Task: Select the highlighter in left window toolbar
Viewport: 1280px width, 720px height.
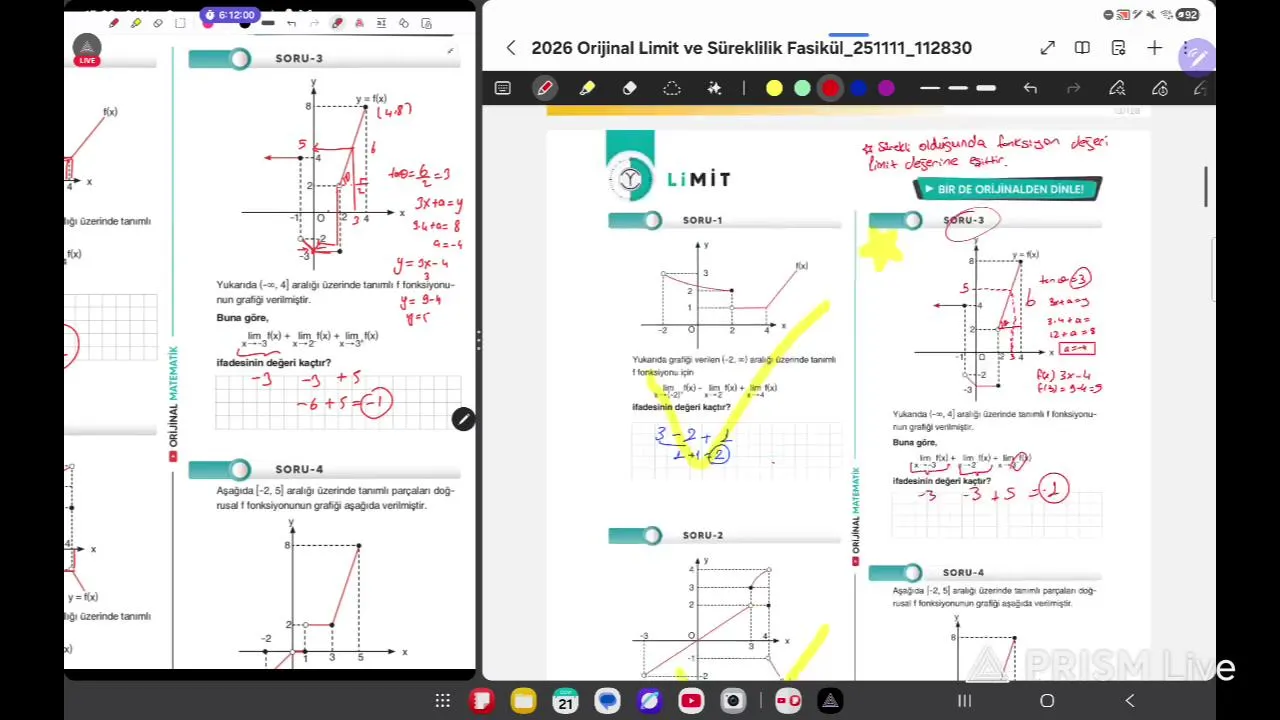Action: point(136,22)
